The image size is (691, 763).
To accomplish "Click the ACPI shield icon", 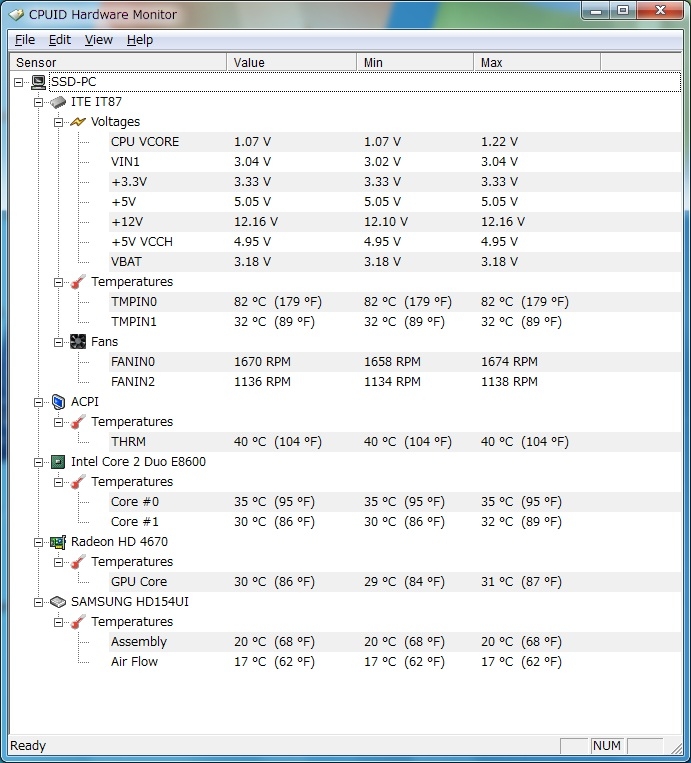I will [58, 402].
